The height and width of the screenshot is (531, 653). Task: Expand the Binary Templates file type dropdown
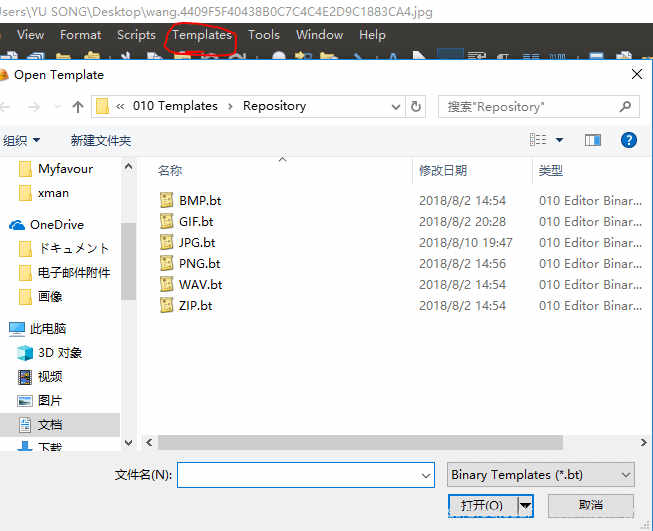[x=540, y=475]
